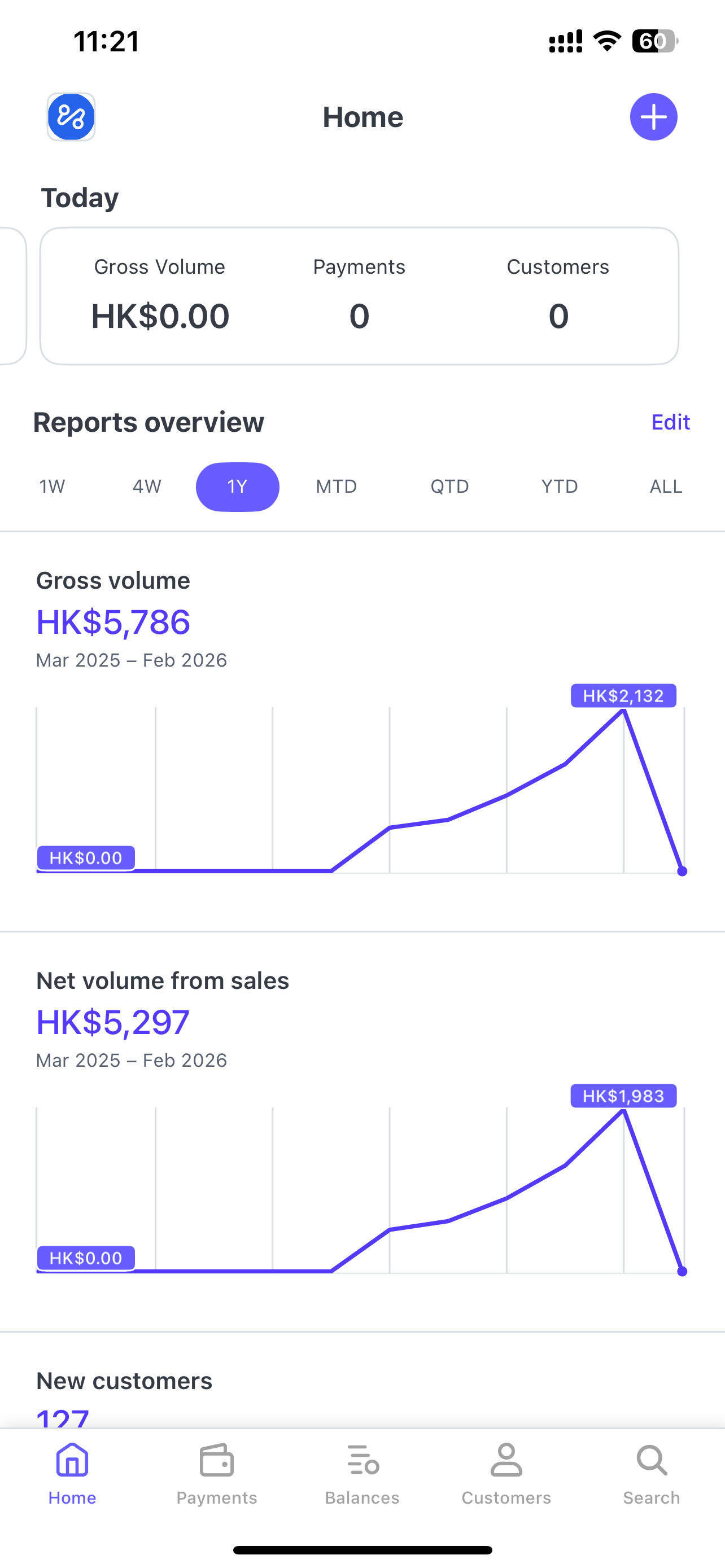Open the Search magnifier tab
The image size is (725, 1568).
652,1461
